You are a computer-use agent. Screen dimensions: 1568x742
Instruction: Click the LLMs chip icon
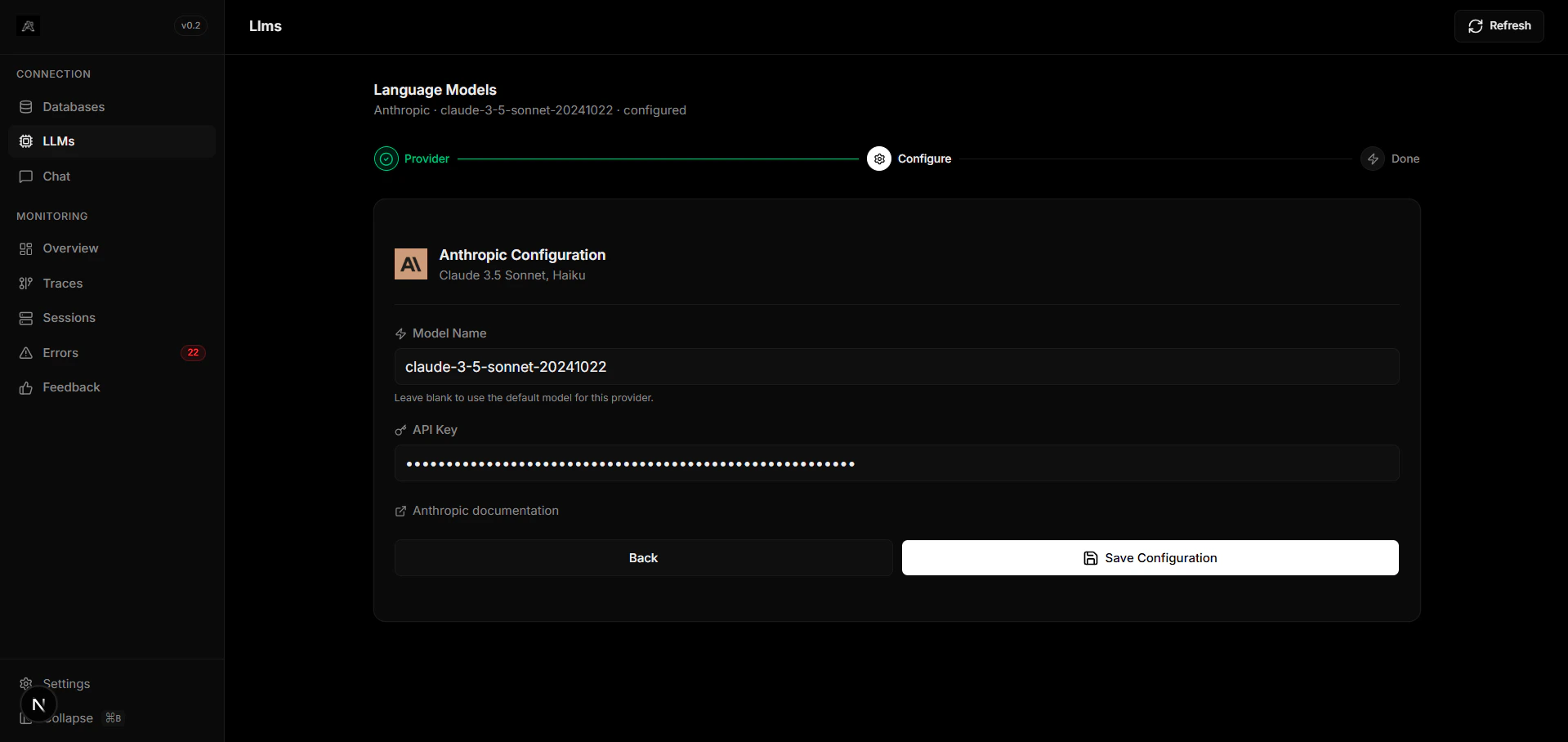tap(26, 141)
